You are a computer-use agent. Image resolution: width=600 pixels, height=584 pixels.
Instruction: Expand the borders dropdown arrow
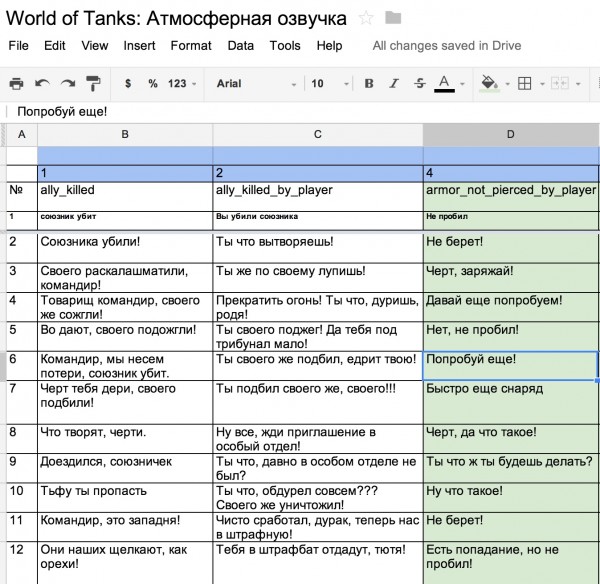pyautogui.click(x=542, y=84)
